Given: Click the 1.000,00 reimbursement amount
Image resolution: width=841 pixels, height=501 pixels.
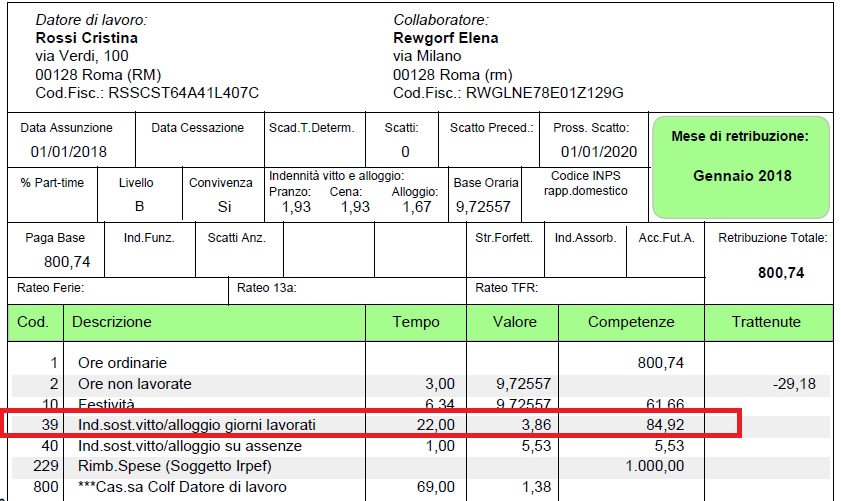Looking at the screenshot, I should 654,466.
